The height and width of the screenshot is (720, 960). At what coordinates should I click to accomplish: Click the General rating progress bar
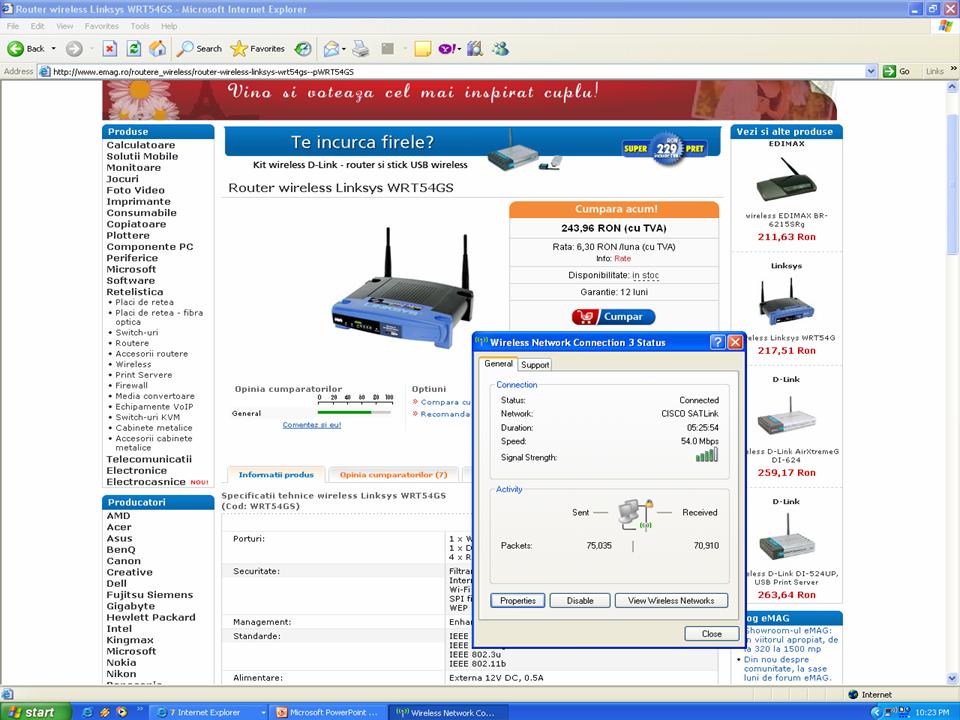tap(354, 412)
